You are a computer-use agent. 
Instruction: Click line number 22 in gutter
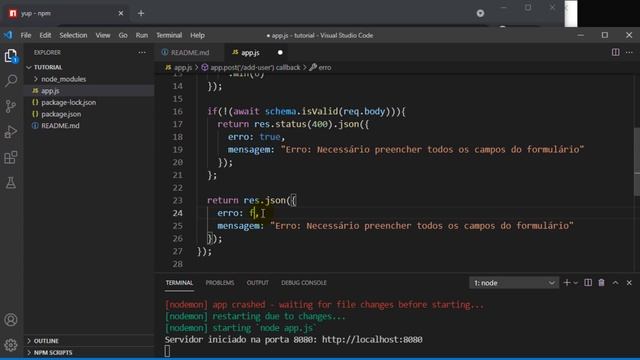(178, 187)
